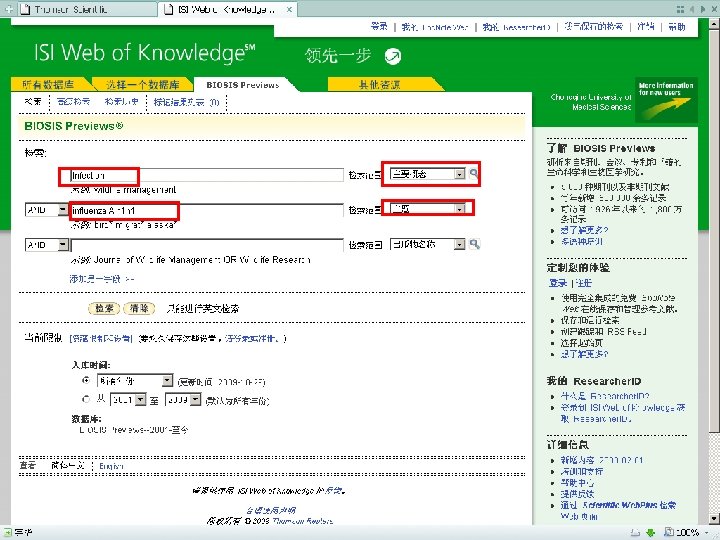The image size is (720, 540).
Task: Click the first search field containing Infection
Action: coord(207,175)
